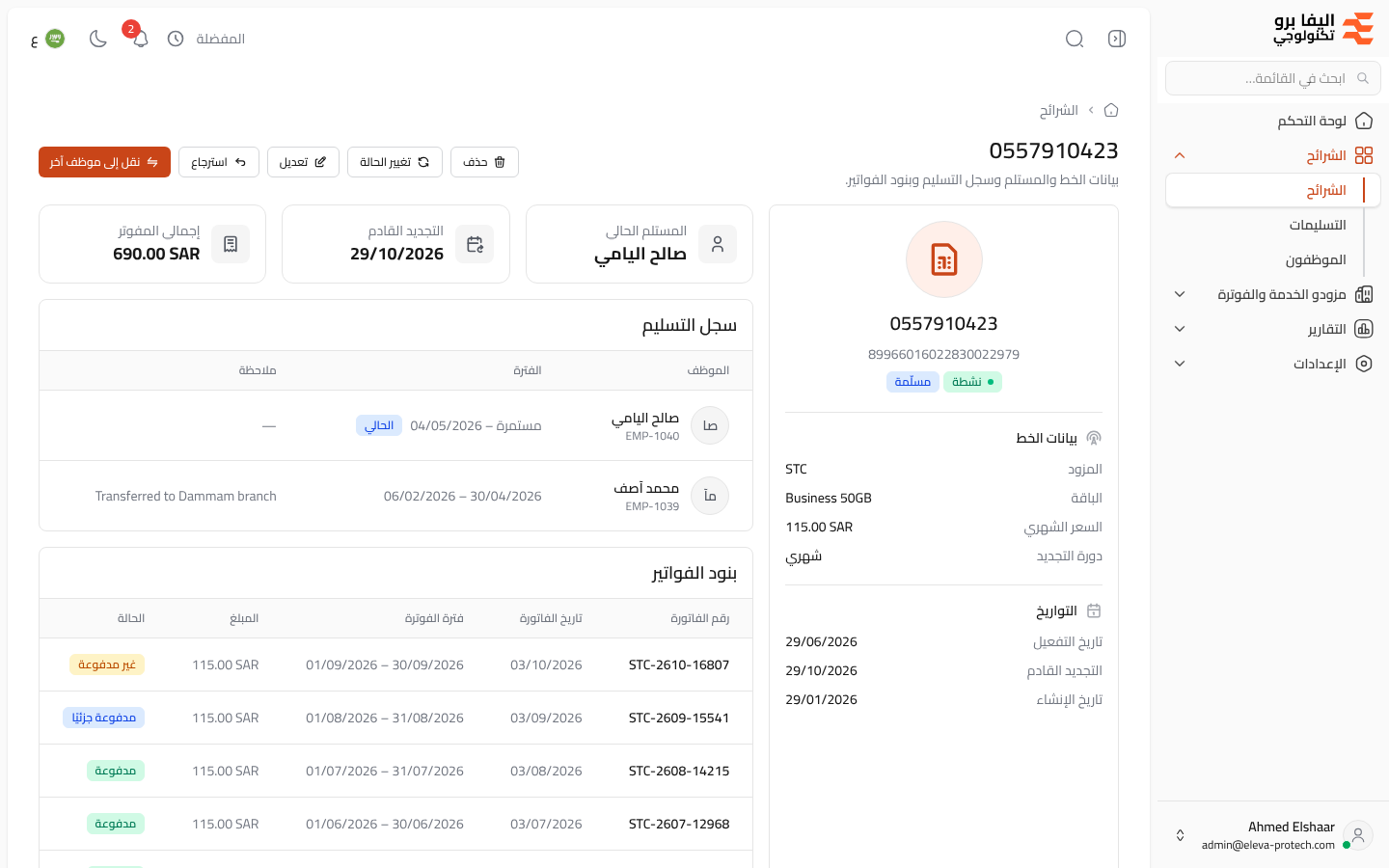The image size is (1389, 868).
Task: Click the dates section calendar icon
Action: click(x=1094, y=610)
